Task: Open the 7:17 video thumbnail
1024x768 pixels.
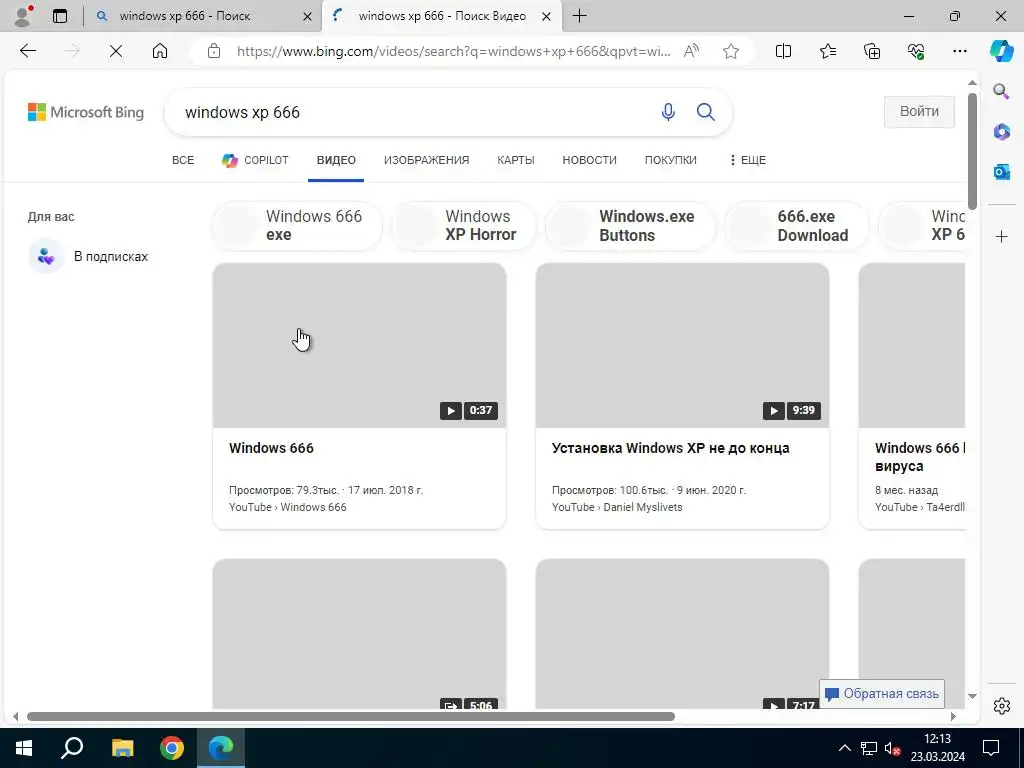Action: (682, 633)
